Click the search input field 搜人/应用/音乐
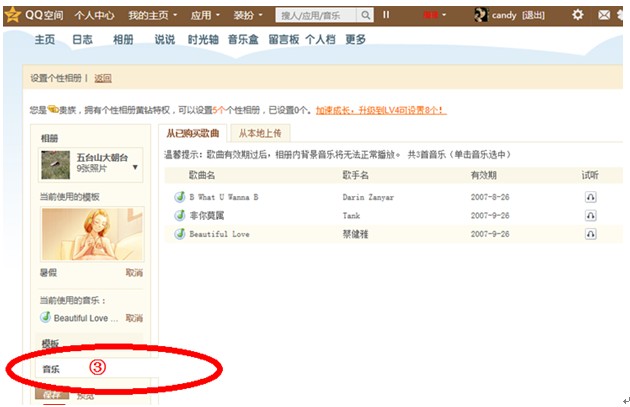 tap(315, 15)
